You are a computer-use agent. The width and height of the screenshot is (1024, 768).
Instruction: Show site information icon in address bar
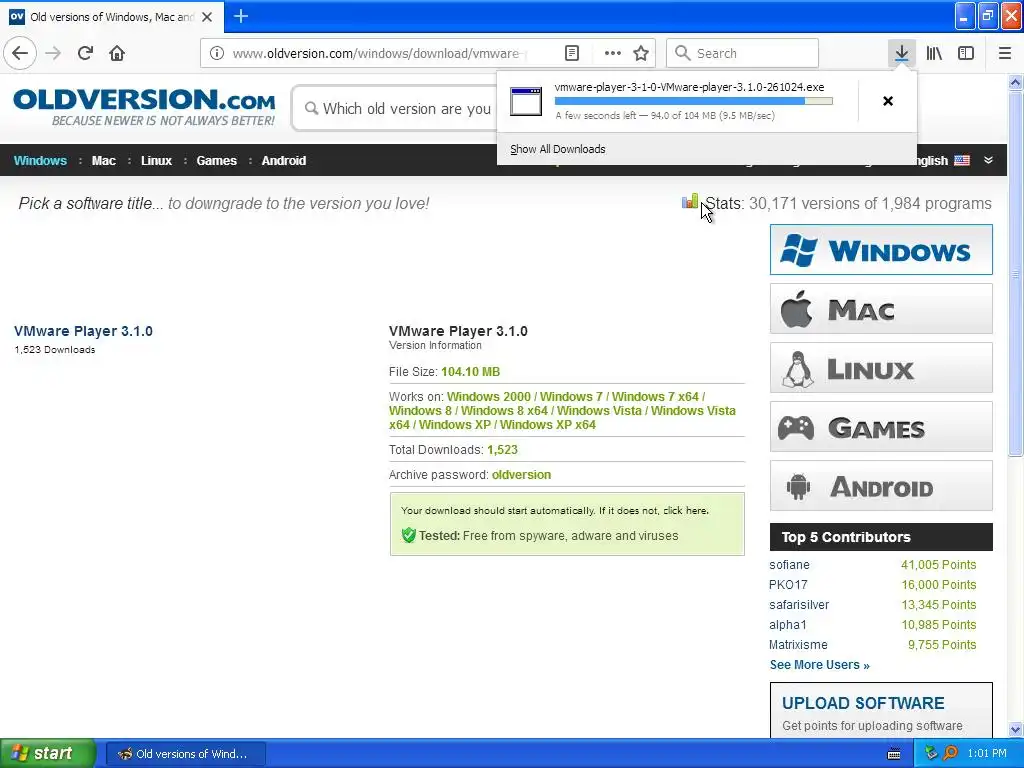217,53
